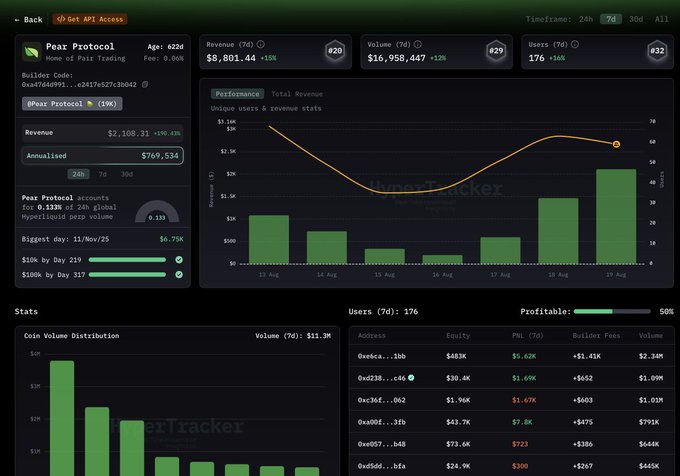
Task: Click the #29 volume rank badge
Action: [x=496, y=51]
